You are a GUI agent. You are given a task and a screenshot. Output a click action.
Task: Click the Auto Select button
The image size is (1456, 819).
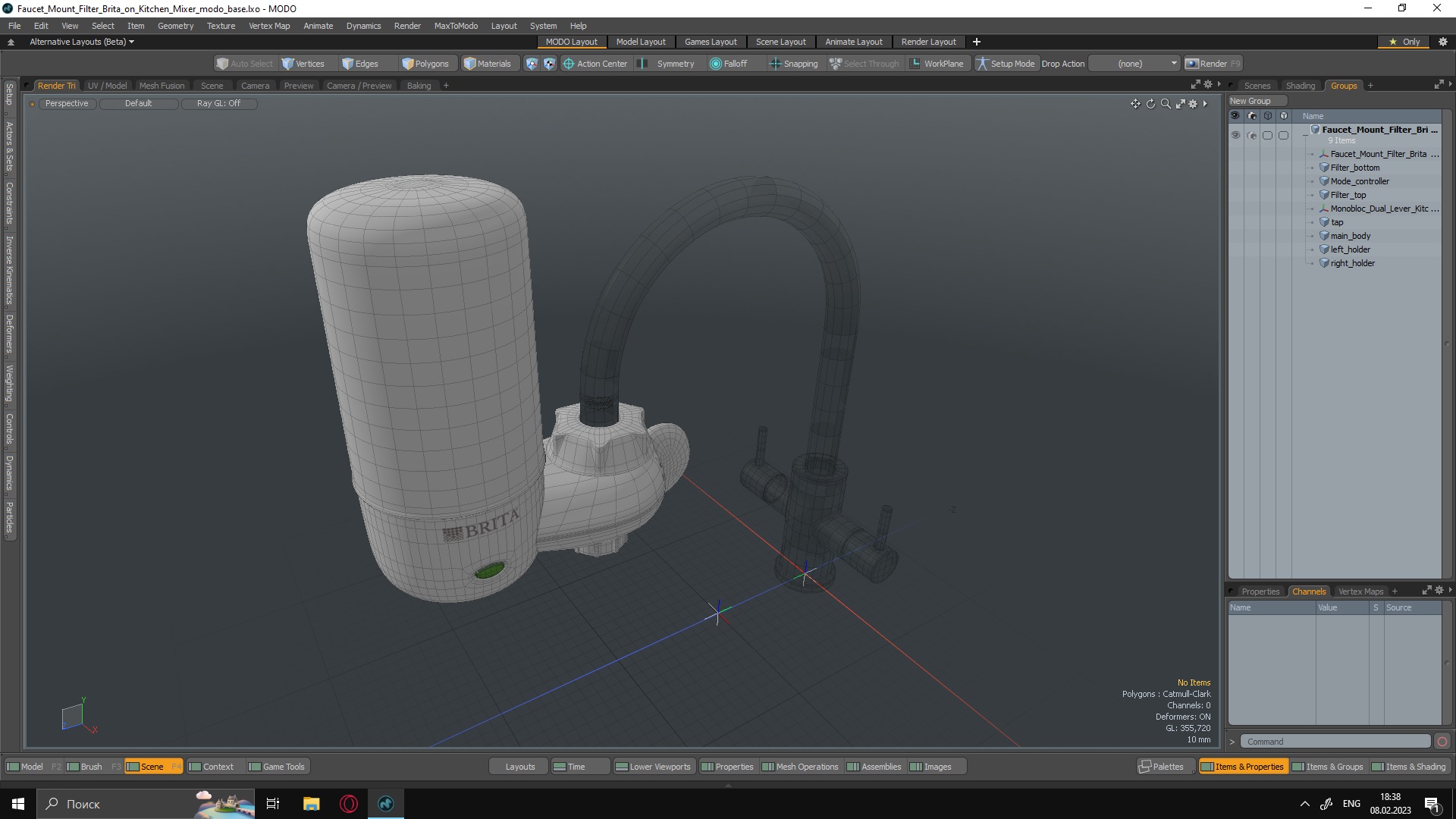244,64
